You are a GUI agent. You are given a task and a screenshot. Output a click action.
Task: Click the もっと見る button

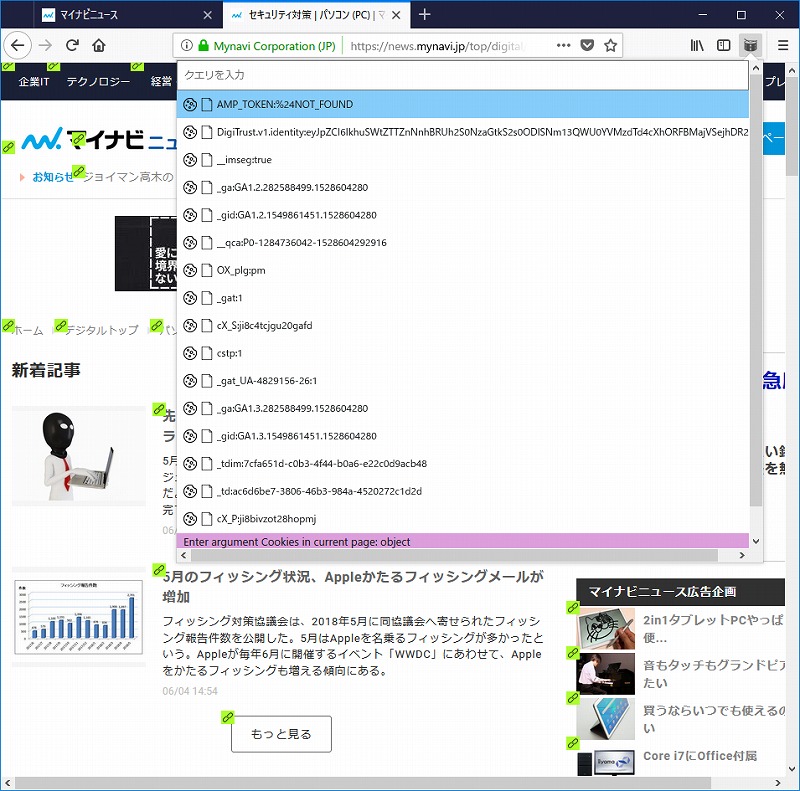pyautogui.click(x=281, y=734)
